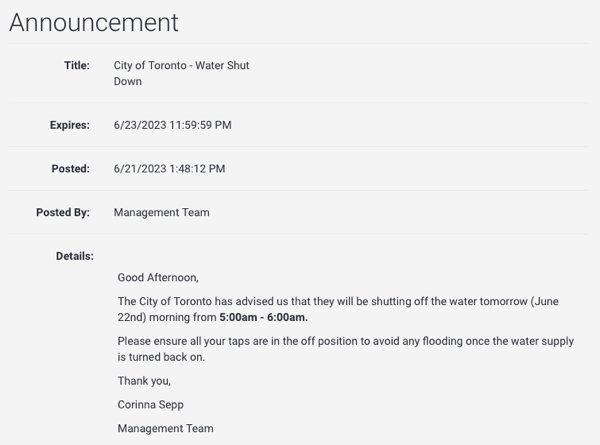
Task: Click the title 'City of Toronto - Water Shut'
Action: tap(181, 65)
